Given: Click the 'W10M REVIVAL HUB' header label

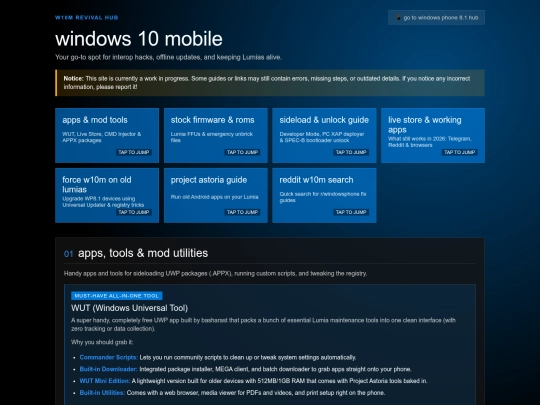Looking at the screenshot, I should tap(87, 18).
